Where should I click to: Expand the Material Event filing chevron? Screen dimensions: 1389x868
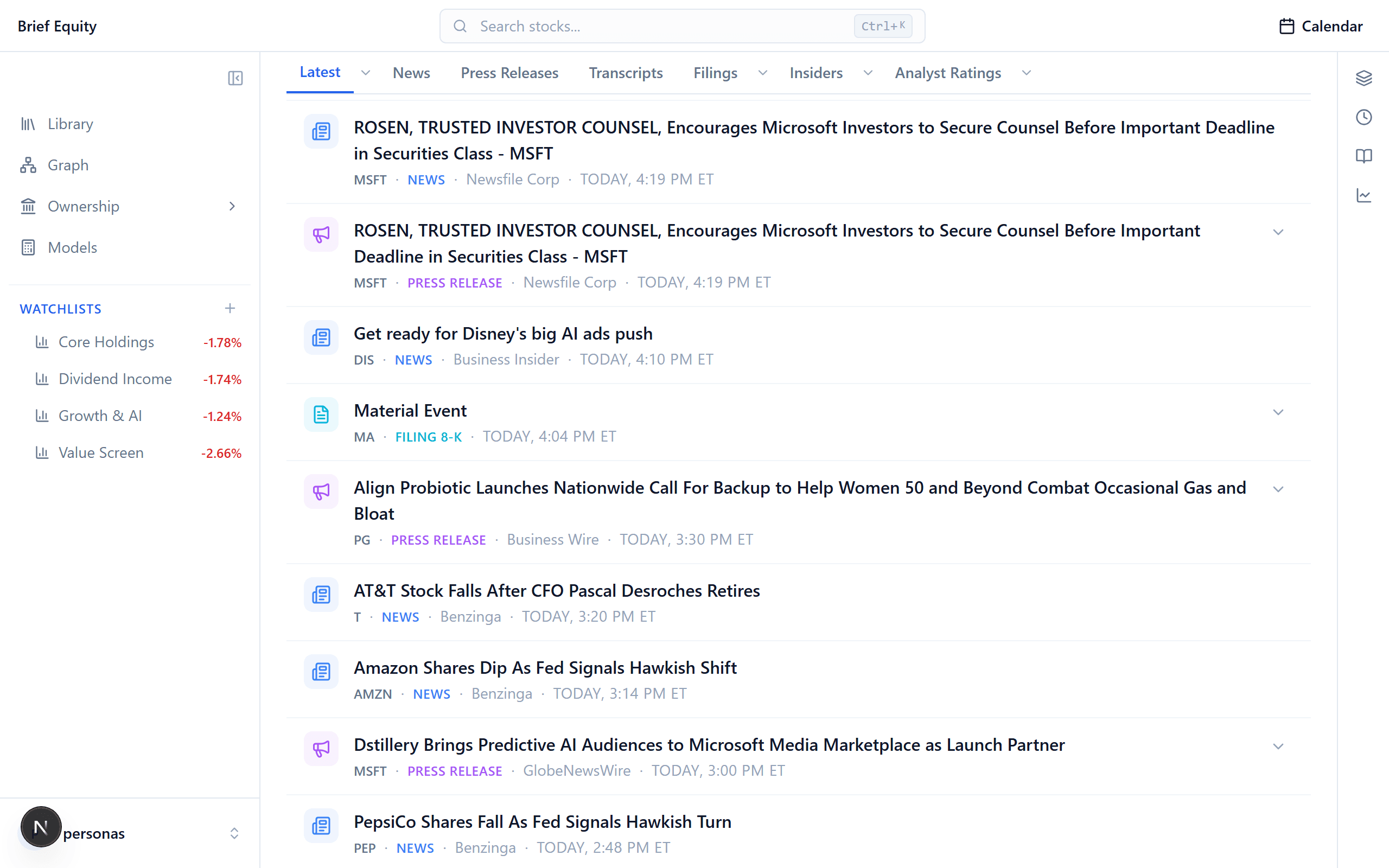1278,413
